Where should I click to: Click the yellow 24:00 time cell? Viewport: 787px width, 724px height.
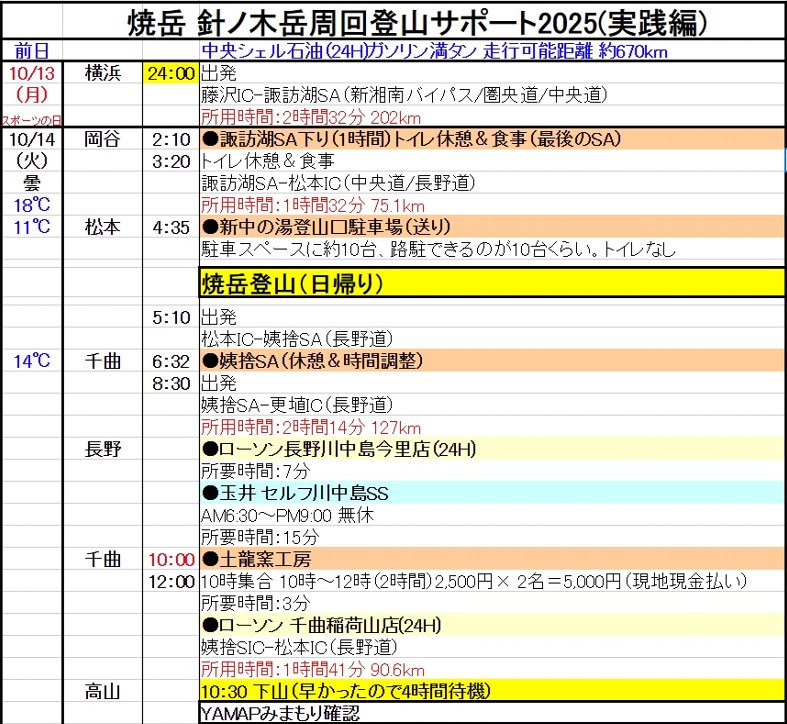(170, 73)
